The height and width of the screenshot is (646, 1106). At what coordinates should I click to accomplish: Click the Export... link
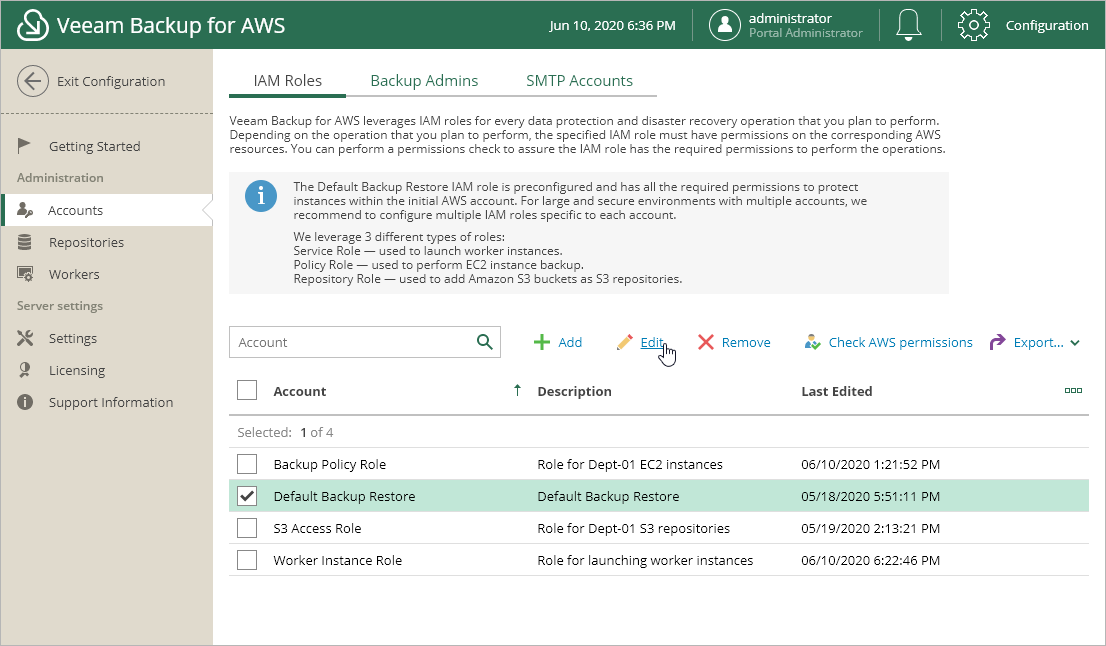coord(1038,342)
